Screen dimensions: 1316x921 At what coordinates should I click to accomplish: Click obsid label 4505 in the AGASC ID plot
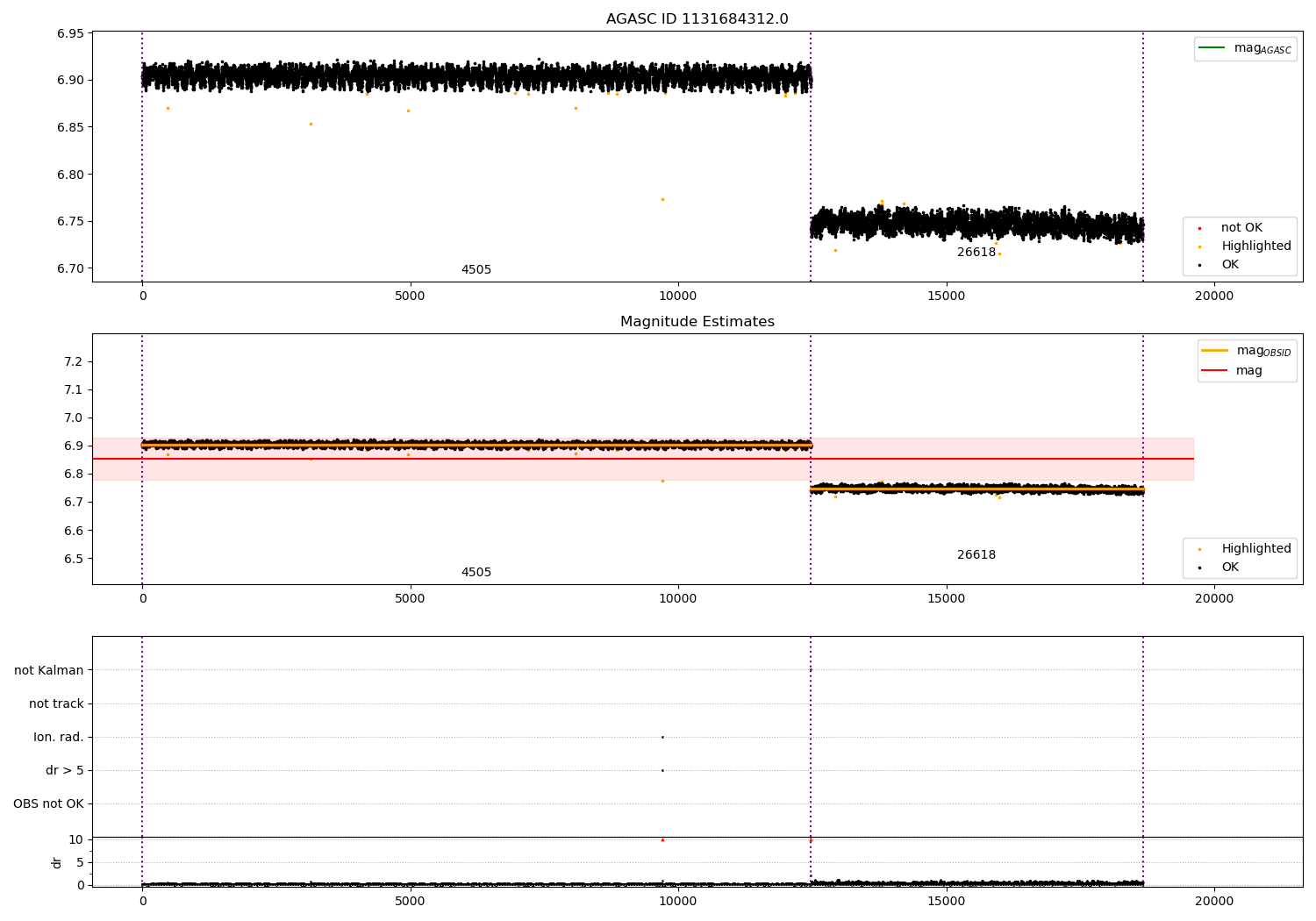click(x=476, y=270)
